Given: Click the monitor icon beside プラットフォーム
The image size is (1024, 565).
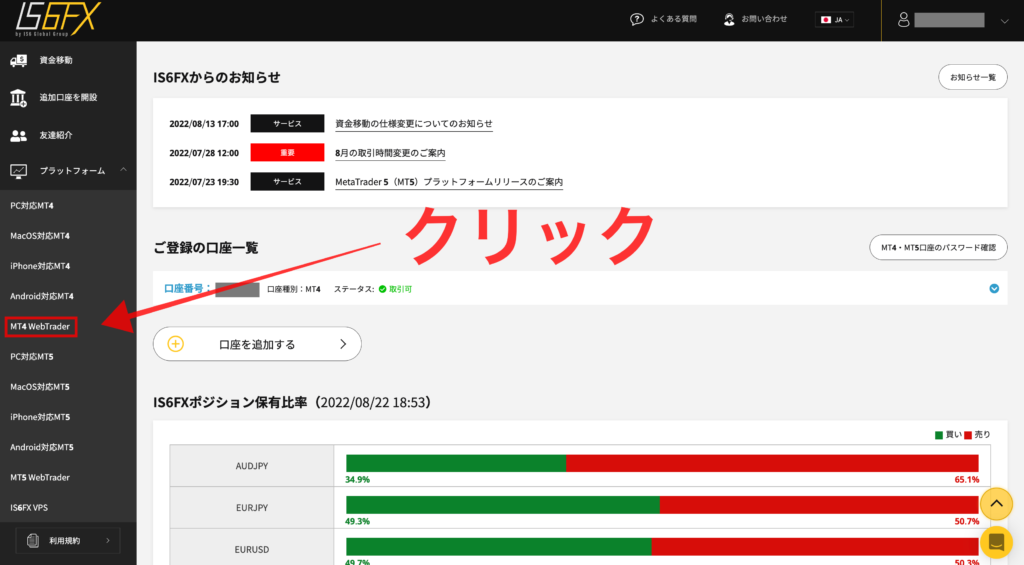Looking at the screenshot, I should pyautogui.click(x=18, y=171).
